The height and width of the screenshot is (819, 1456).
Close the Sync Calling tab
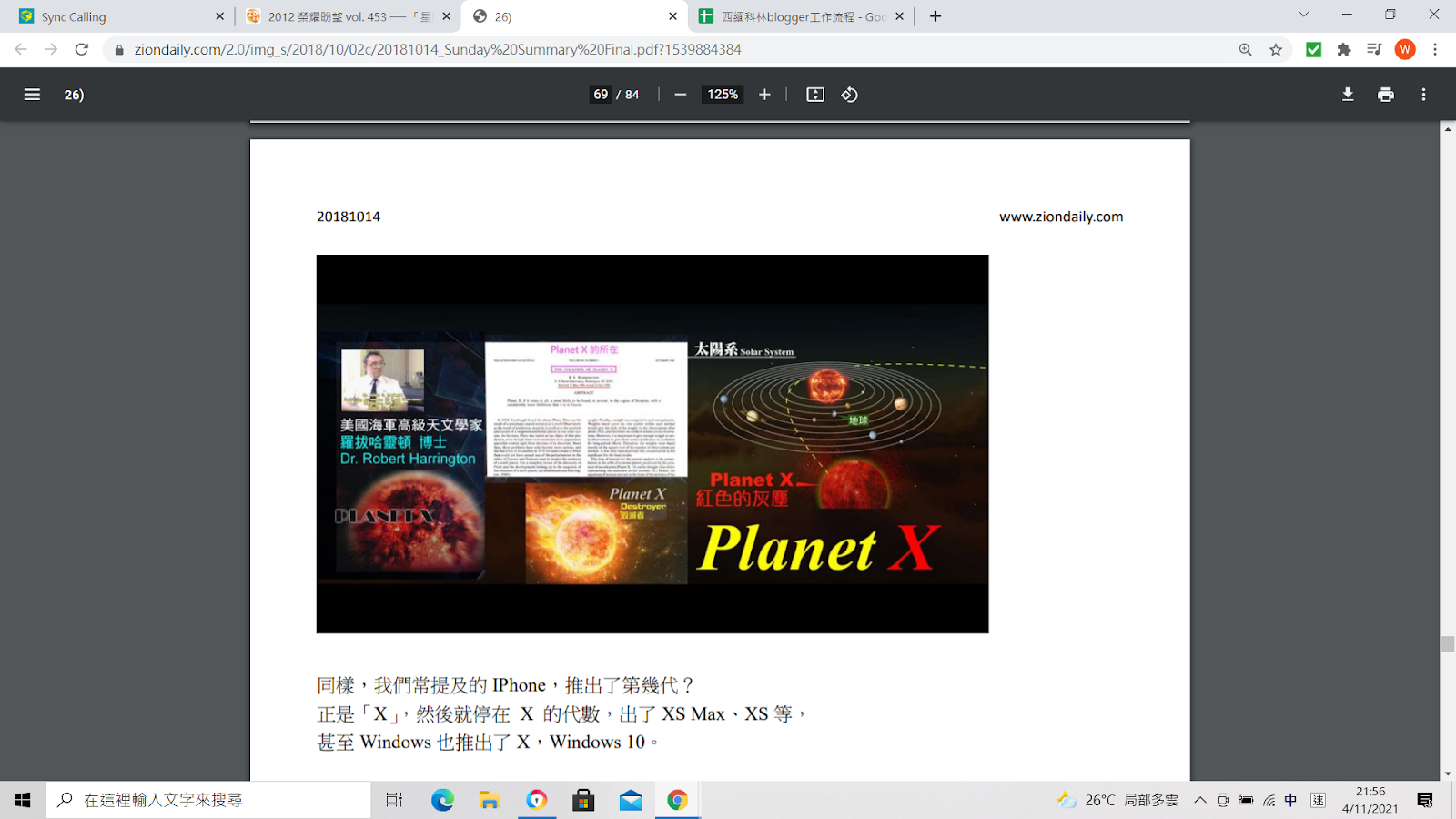[219, 16]
